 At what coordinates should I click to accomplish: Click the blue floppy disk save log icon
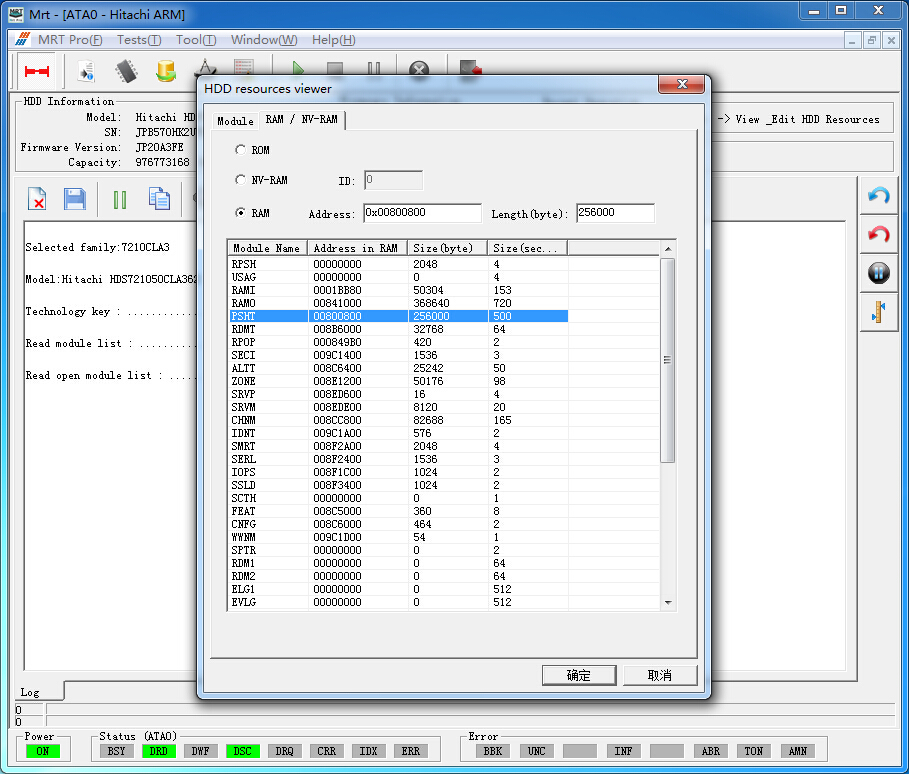coord(75,199)
